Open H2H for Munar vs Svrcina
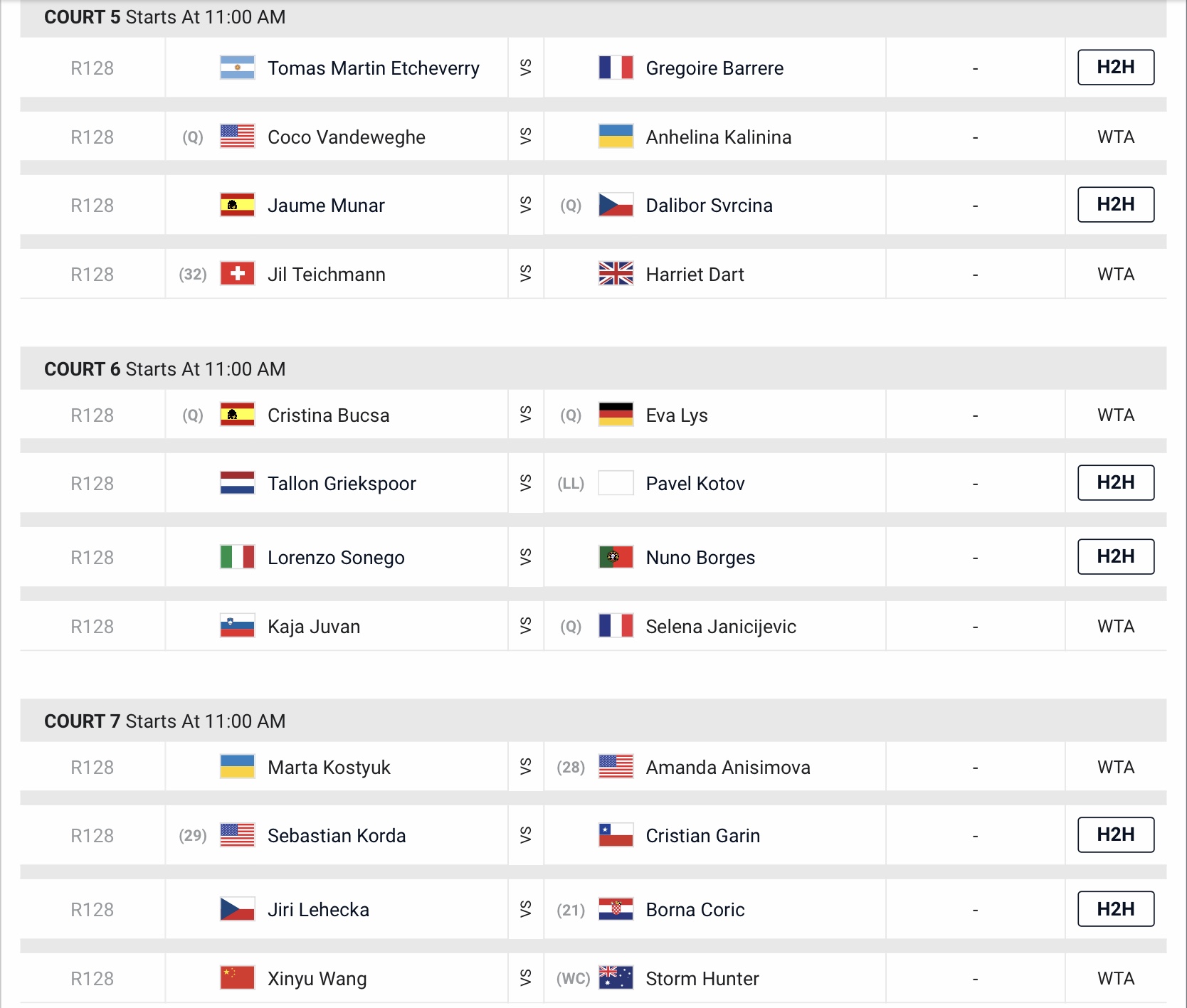 (x=1115, y=205)
